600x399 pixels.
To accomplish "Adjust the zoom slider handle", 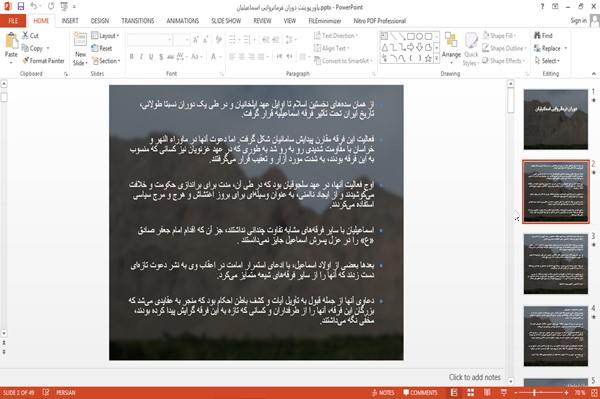I will (535, 393).
